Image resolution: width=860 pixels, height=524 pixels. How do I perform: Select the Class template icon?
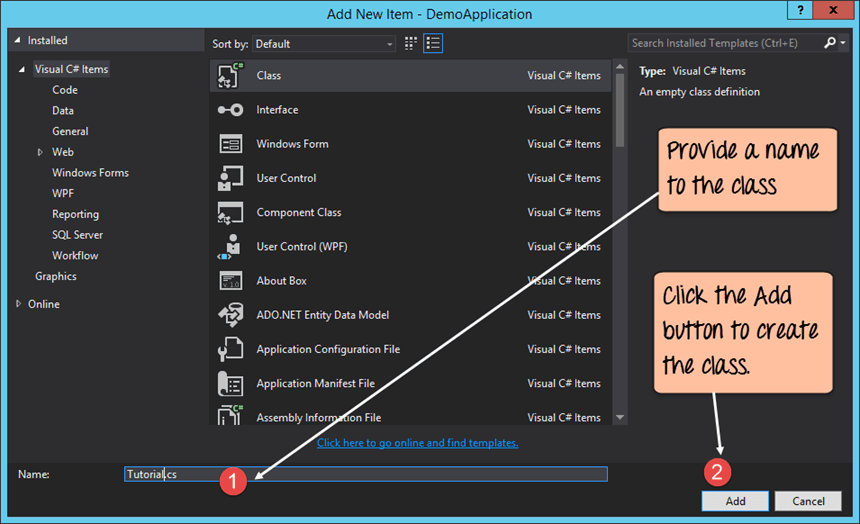[231, 76]
